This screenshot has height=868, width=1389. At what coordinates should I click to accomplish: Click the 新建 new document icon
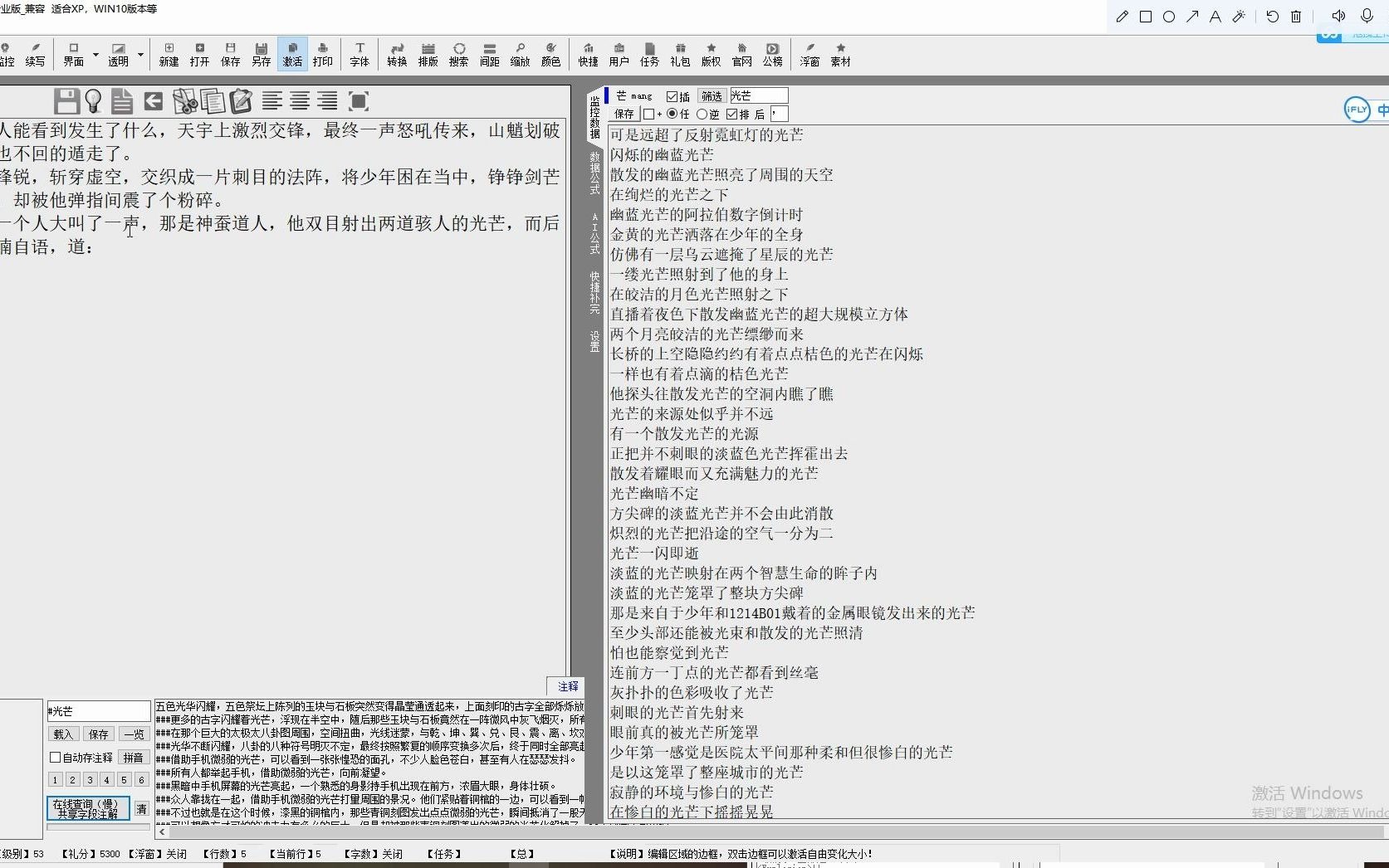click(169, 54)
